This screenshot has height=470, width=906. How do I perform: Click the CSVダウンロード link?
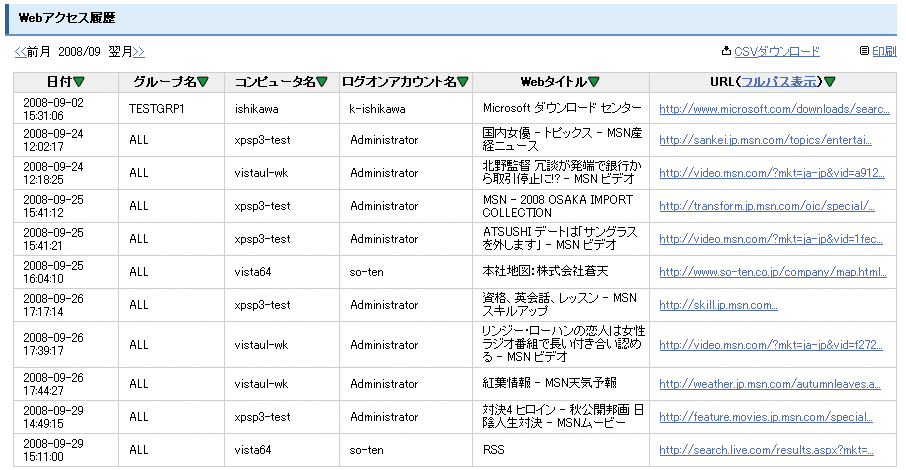[x=777, y=51]
